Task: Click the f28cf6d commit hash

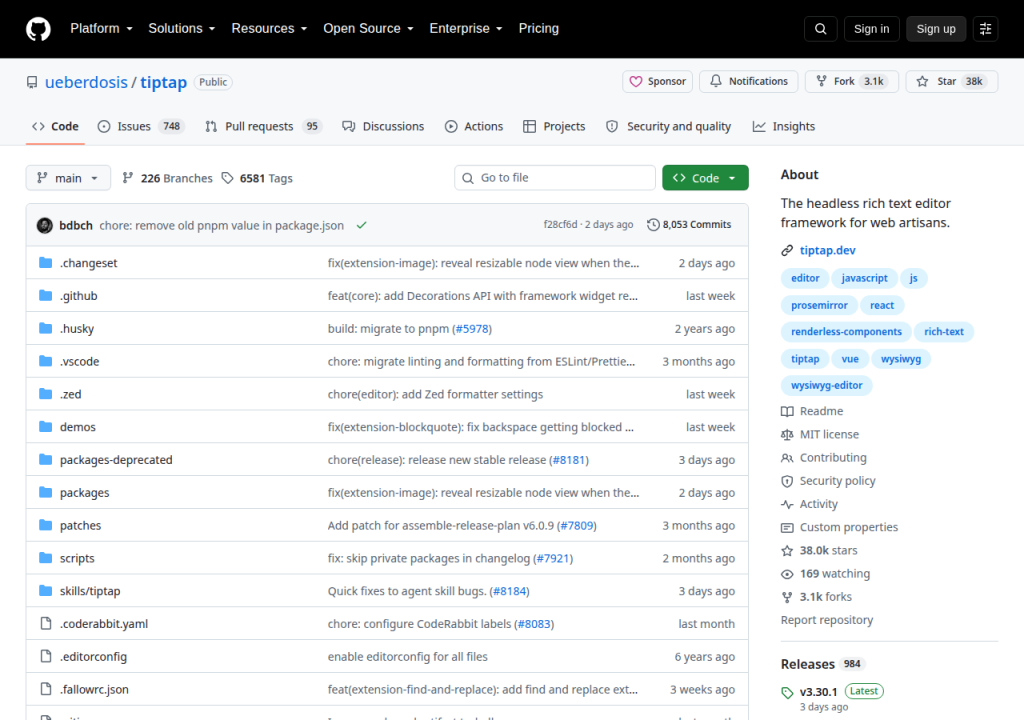Action: 560,225
